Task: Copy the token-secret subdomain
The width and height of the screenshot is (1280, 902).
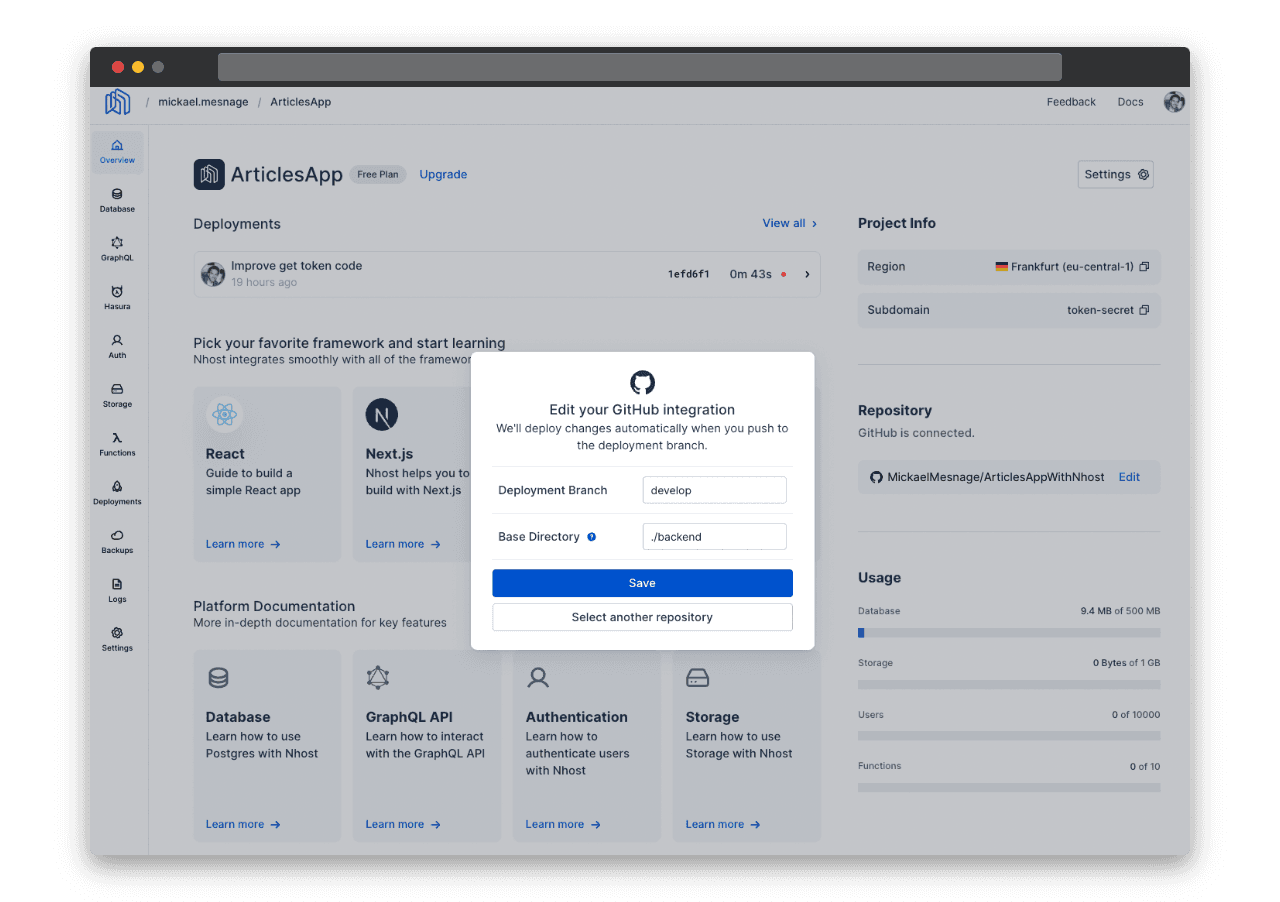Action: (1144, 310)
